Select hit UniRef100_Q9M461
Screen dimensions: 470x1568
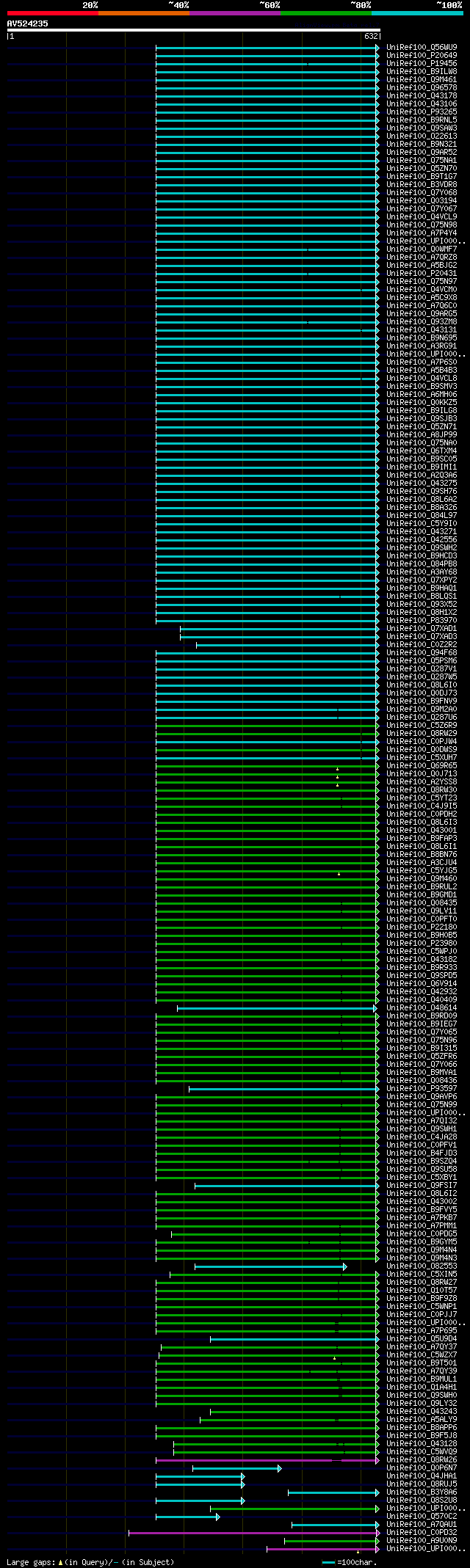[x=422, y=79]
